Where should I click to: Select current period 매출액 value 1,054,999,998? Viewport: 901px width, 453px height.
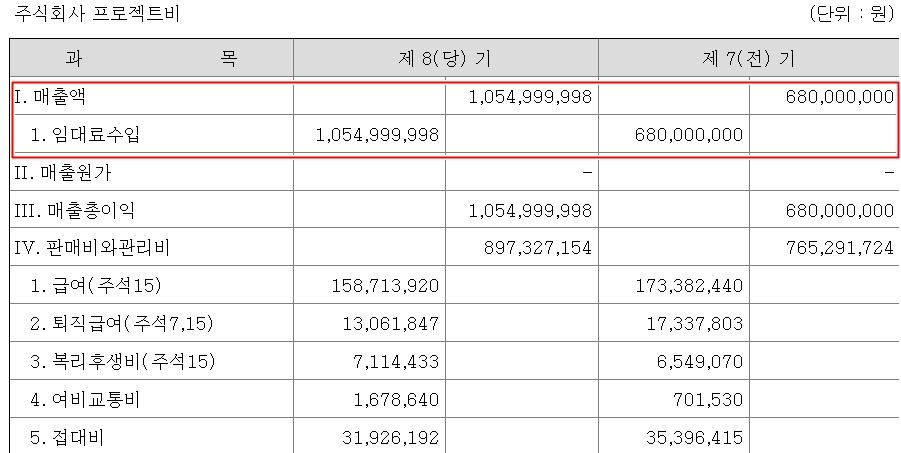530,97
